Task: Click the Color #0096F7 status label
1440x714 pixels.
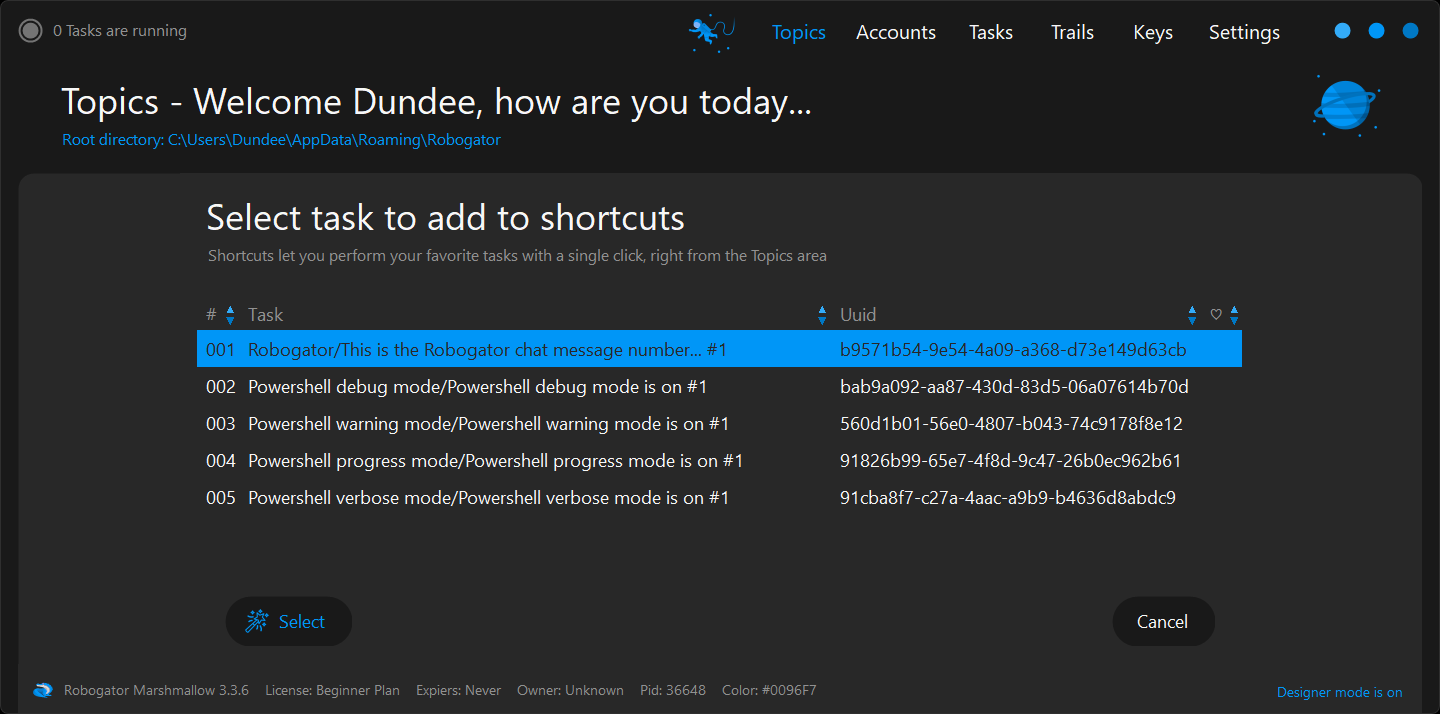Action: coord(769,690)
